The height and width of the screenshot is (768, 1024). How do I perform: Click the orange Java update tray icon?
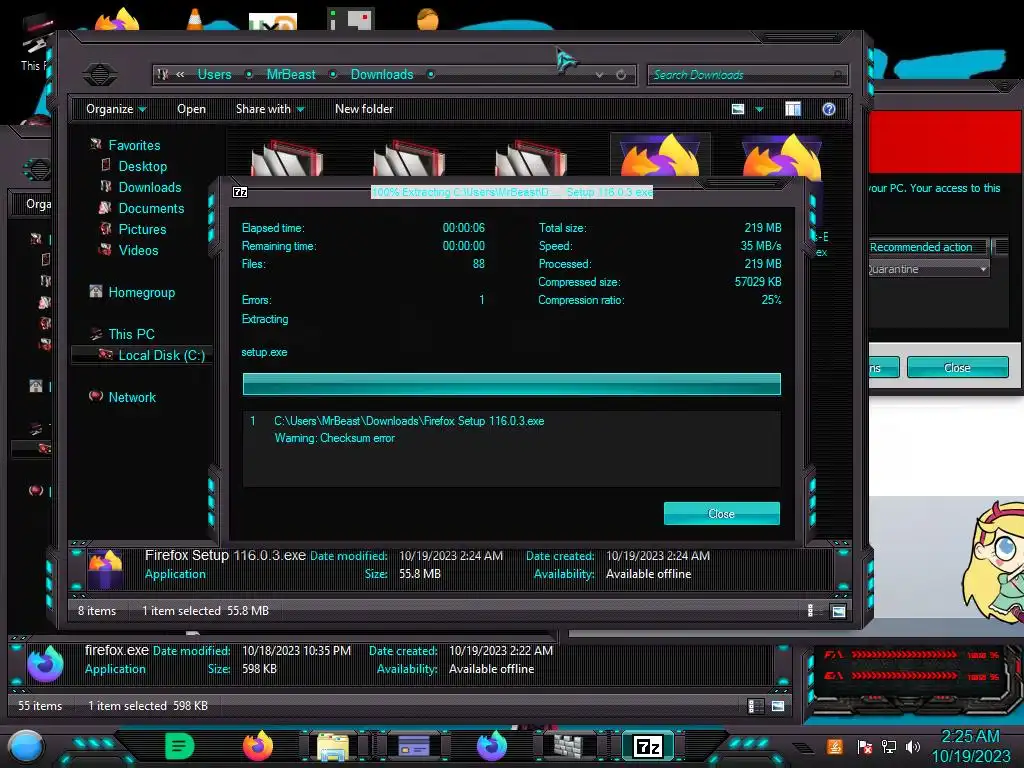coord(835,746)
